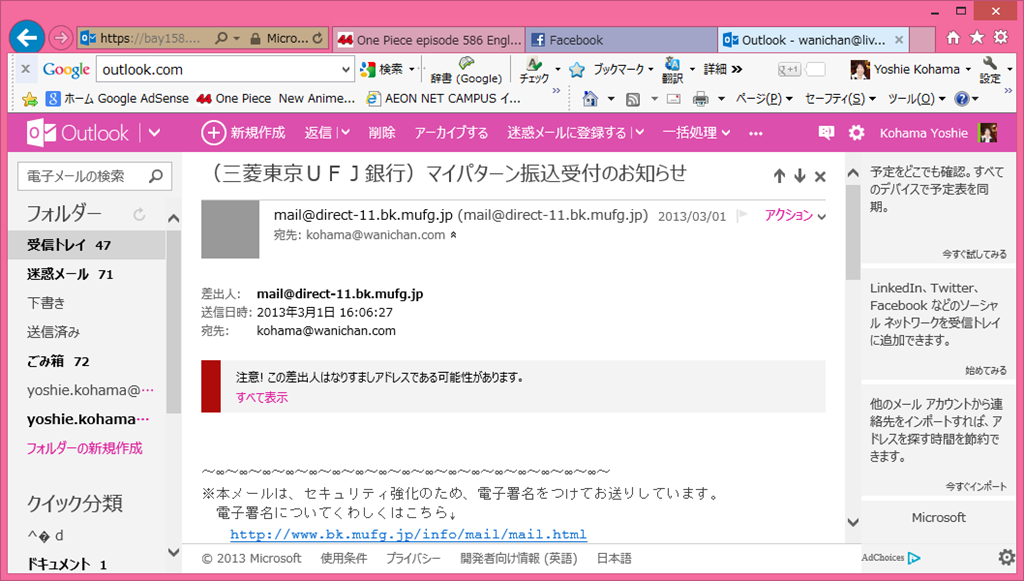This screenshot has height=581, width=1024.
Task: Open the セーフティ(S) menu dropdown
Action: [840, 99]
